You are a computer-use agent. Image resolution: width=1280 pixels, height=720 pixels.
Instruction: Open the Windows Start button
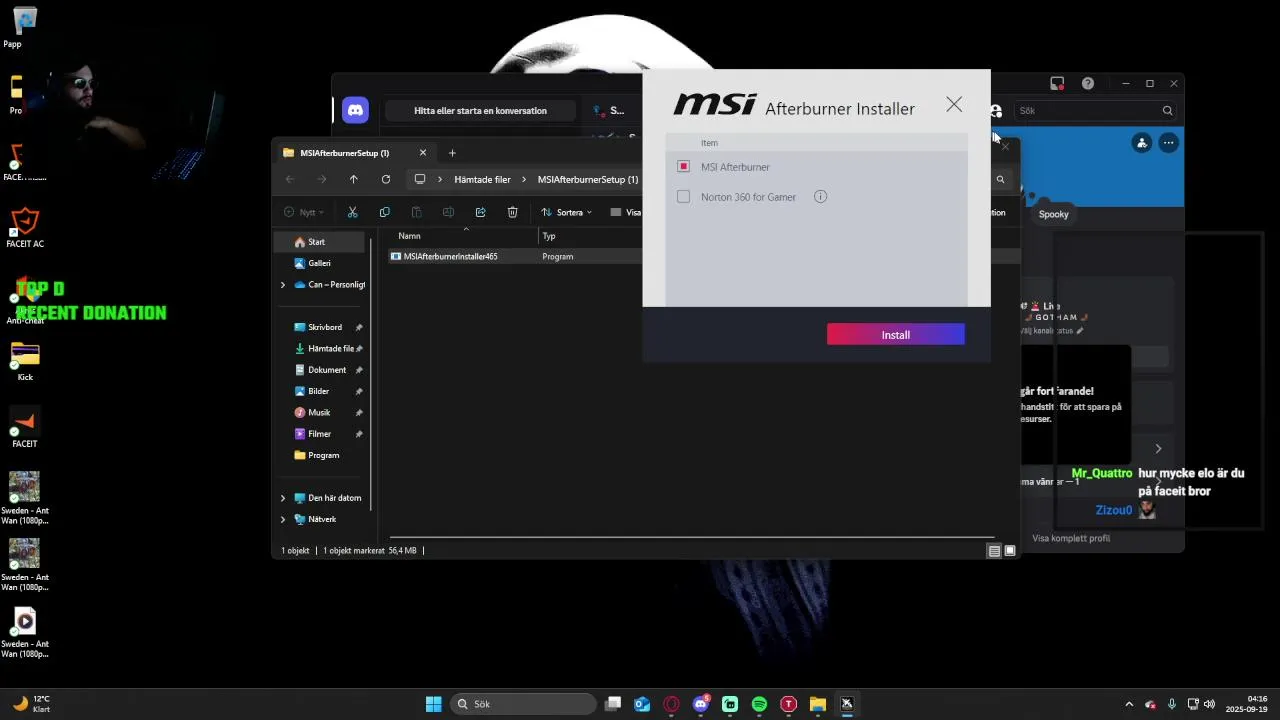click(x=433, y=704)
